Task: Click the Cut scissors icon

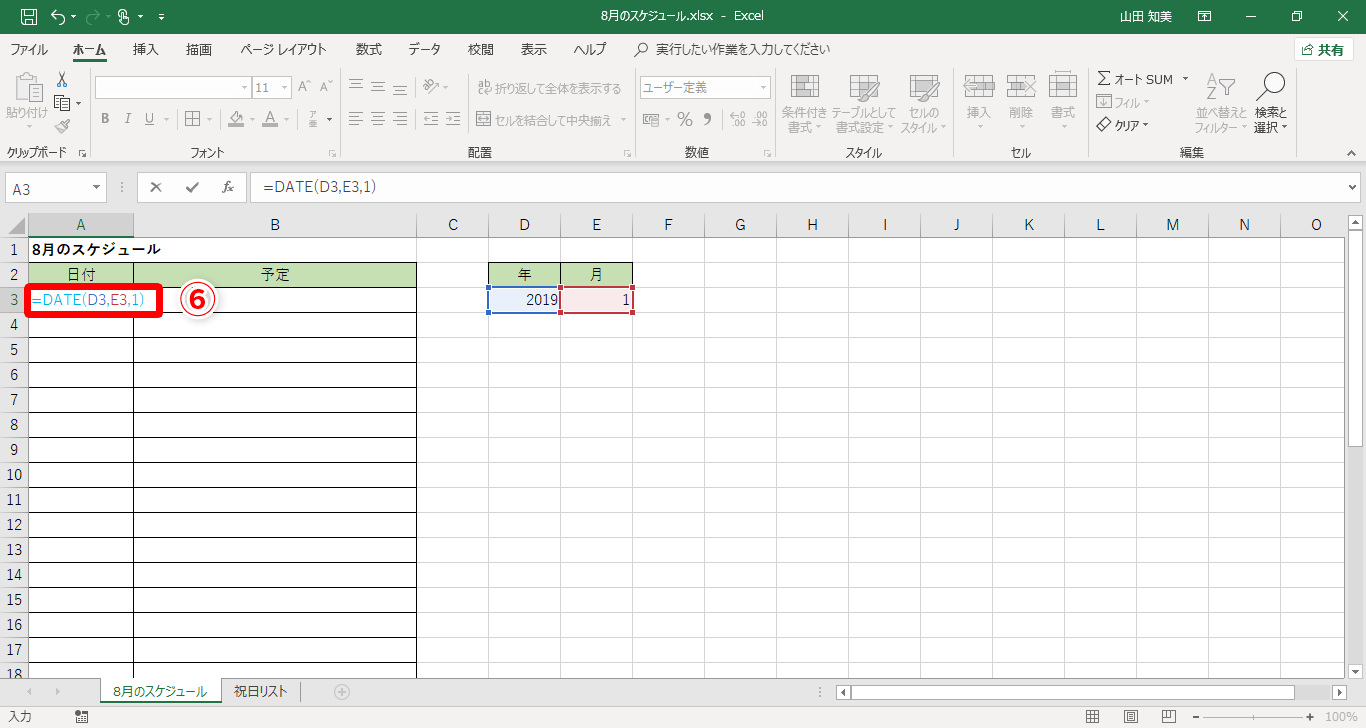Action: coord(62,80)
